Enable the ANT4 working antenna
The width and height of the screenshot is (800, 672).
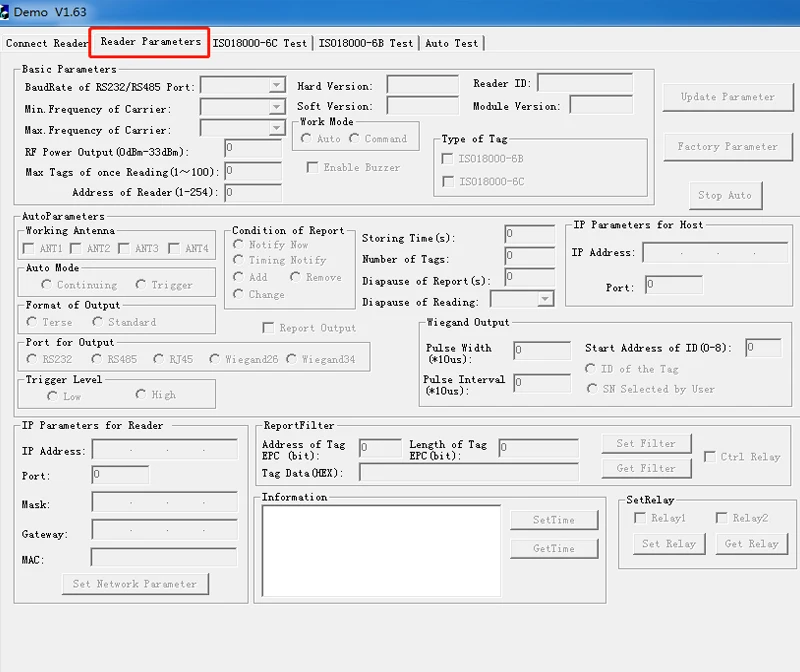click(x=174, y=248)
